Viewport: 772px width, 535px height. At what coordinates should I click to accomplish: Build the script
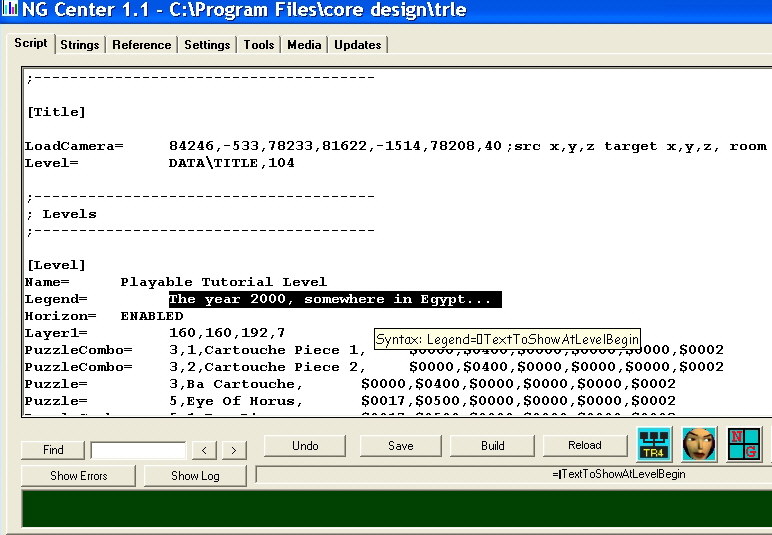click(x=492, y=446)
